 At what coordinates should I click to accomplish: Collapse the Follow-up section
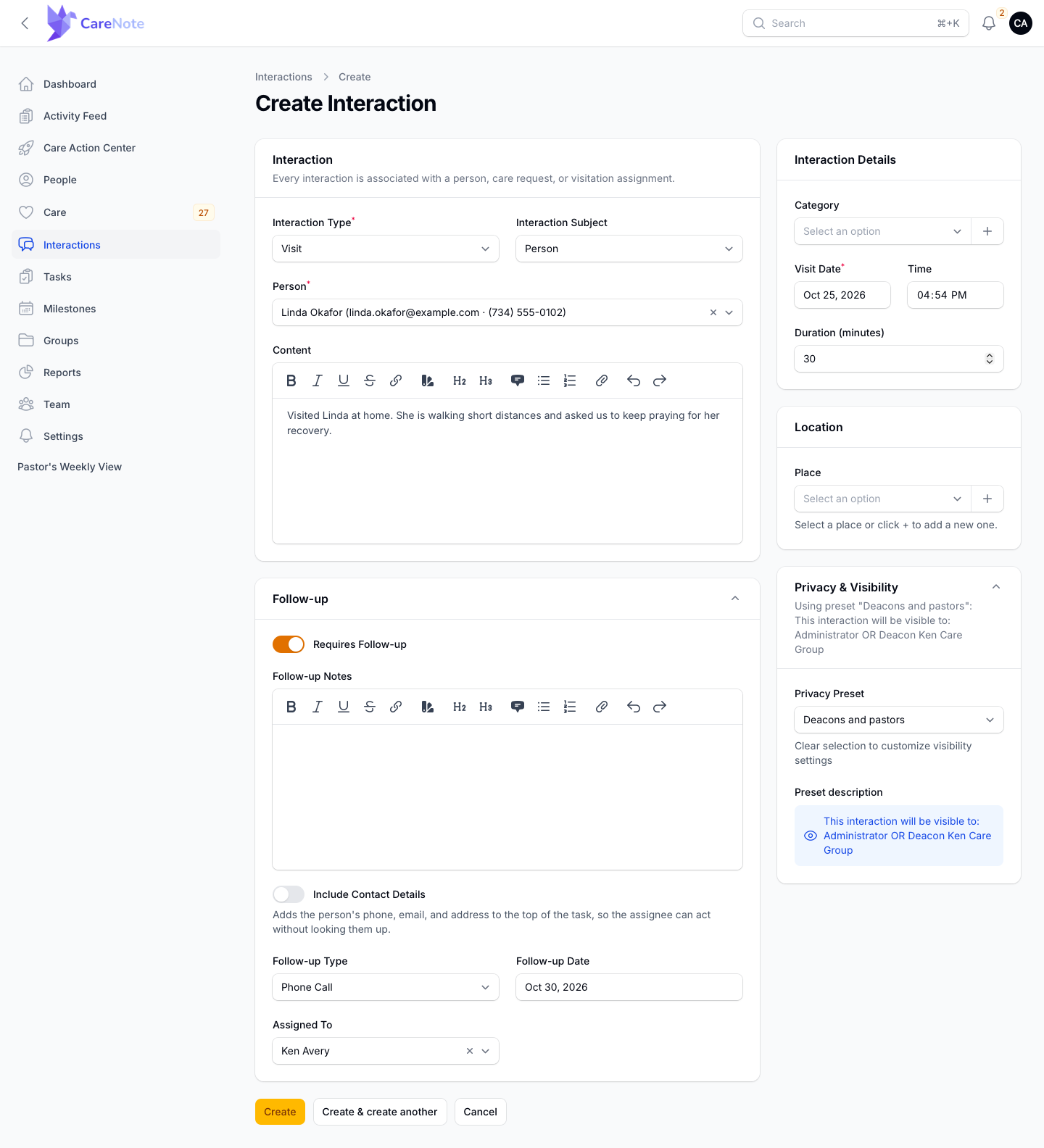tap(735, 599)
